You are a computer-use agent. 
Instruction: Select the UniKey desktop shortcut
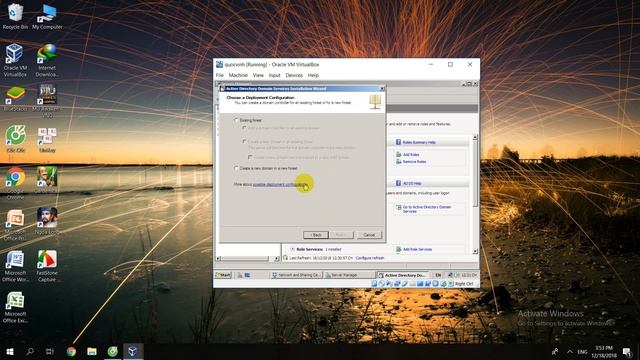(47, 139)
